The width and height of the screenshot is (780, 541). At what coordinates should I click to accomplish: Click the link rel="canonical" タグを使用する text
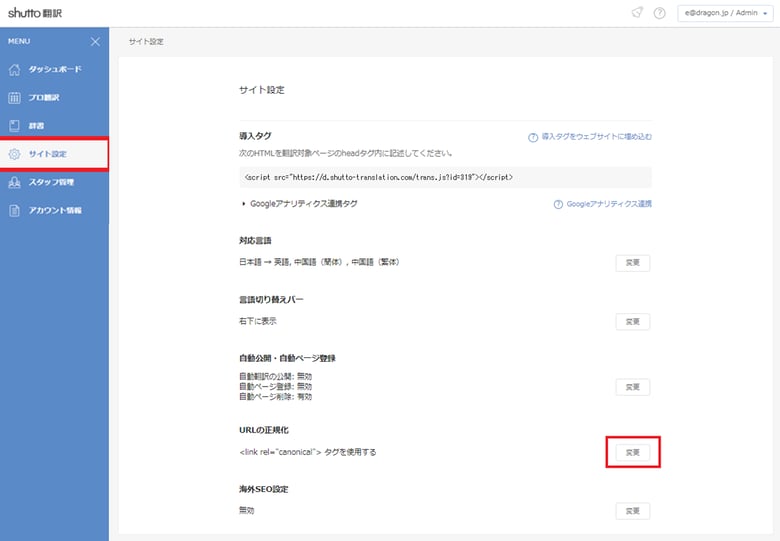pyautogui.click(x=308, y=452)
